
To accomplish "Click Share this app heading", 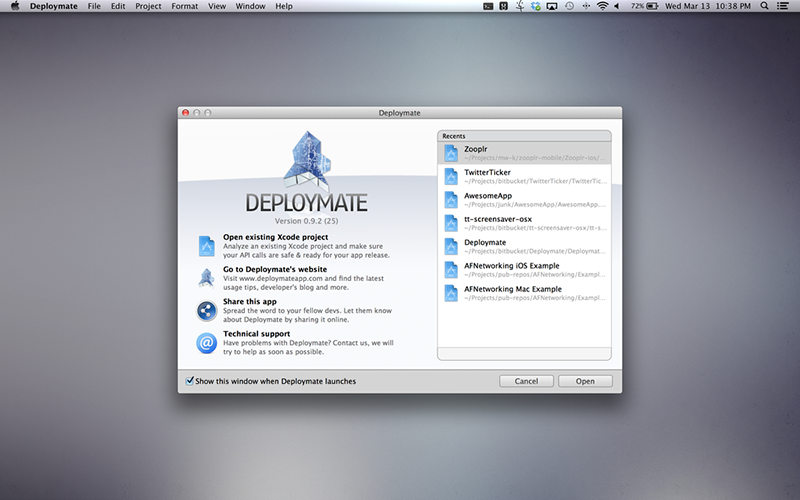I will tap(249, 302).
